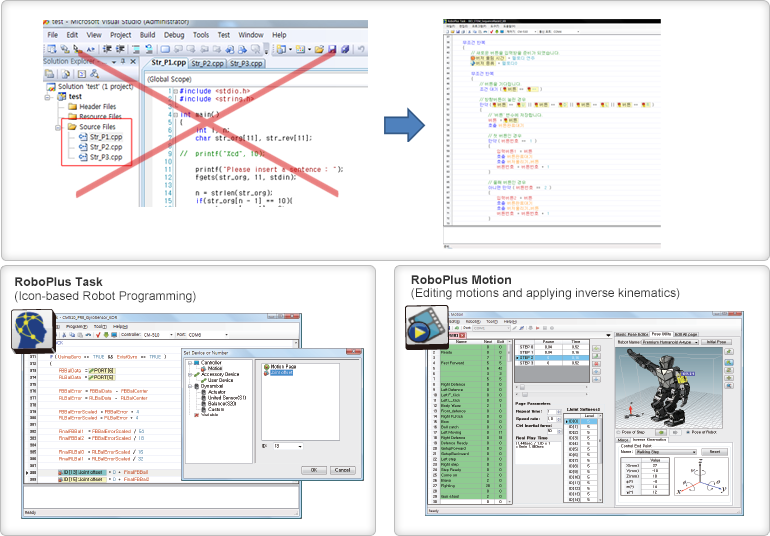This screenshot has height=536, width=770.
Task: Click the green download icon in RoboPlus Task
Action: click(106, 335)
